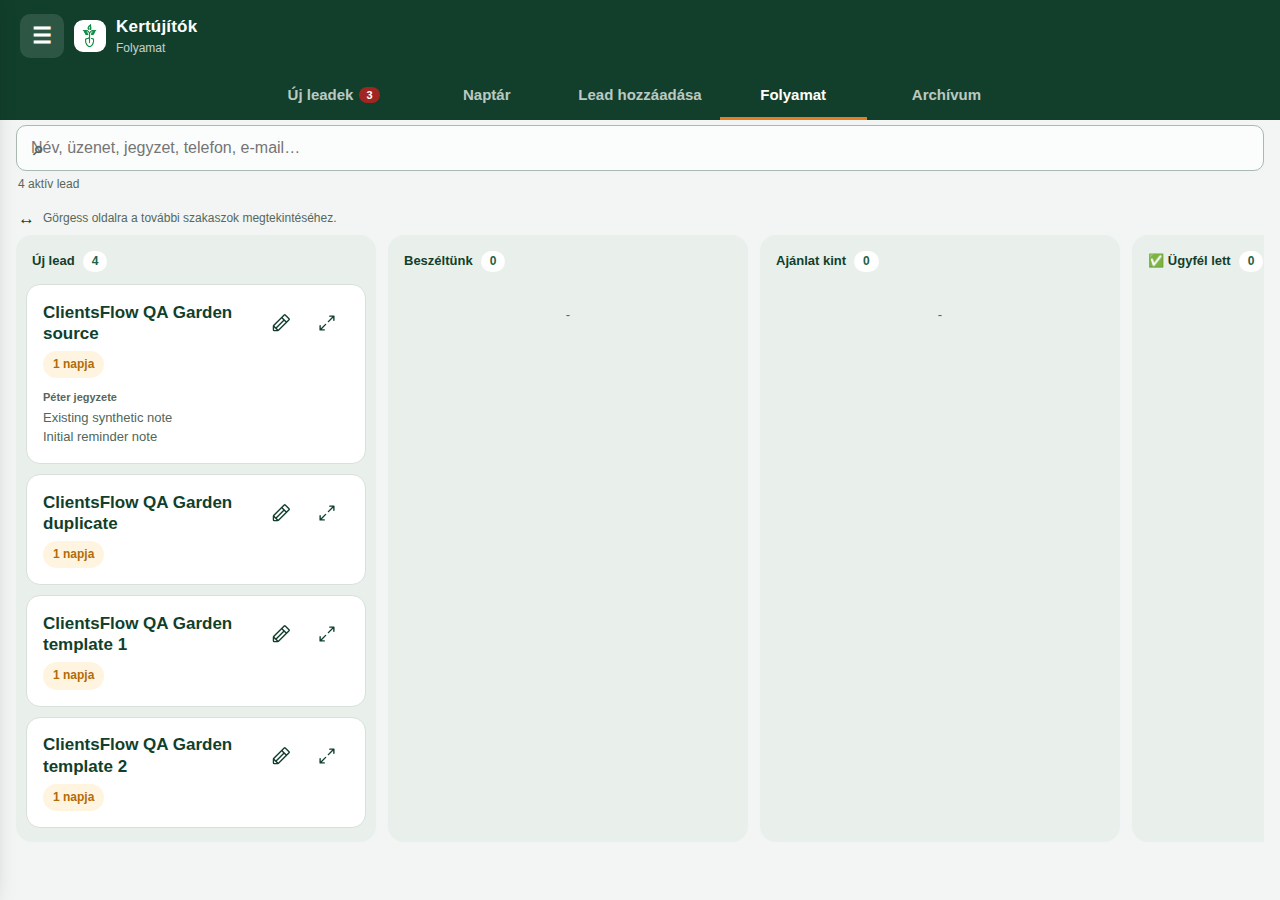
Task: Click the Péter jegyzete label
Action: click(80, 397)
